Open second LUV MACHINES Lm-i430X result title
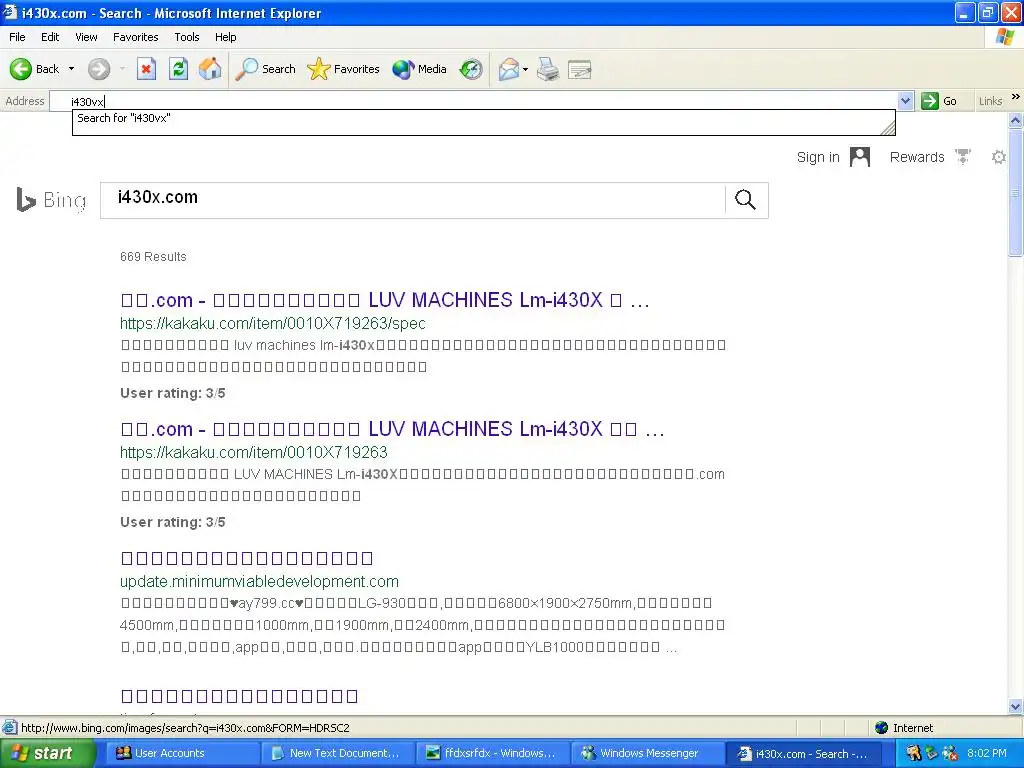The width and height of the screenshot is (1024, 768). click(392, 429)
